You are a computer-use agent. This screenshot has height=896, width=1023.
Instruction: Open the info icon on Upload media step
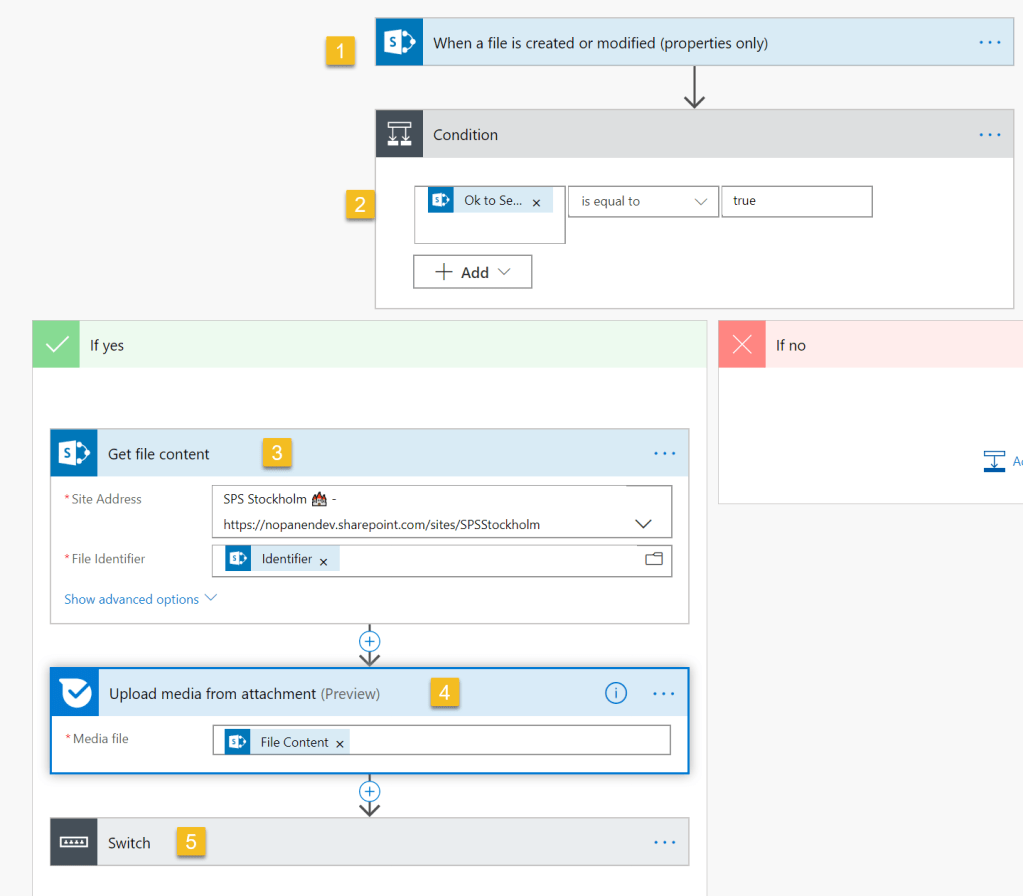(616, 693)
